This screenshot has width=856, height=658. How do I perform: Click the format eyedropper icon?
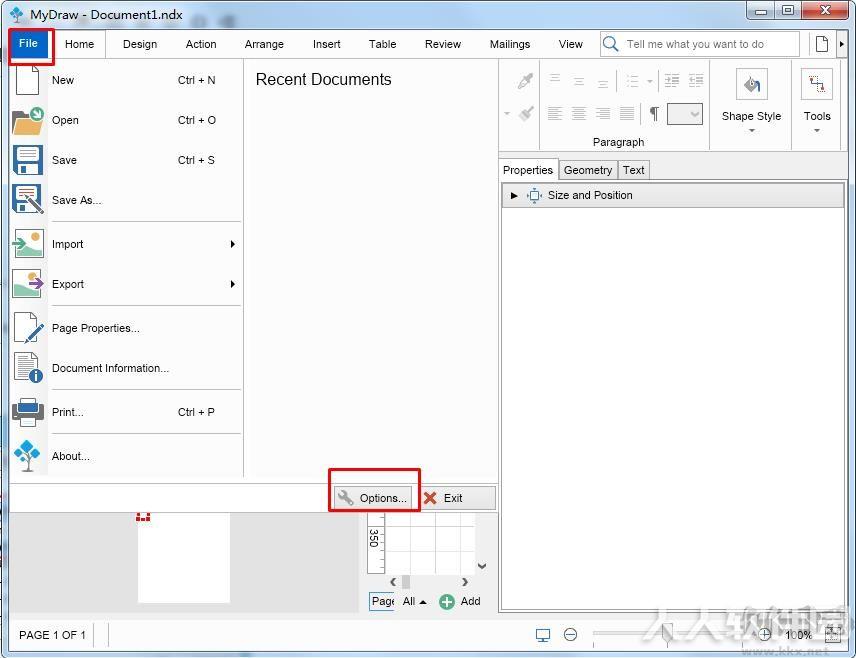coord(525,81)
